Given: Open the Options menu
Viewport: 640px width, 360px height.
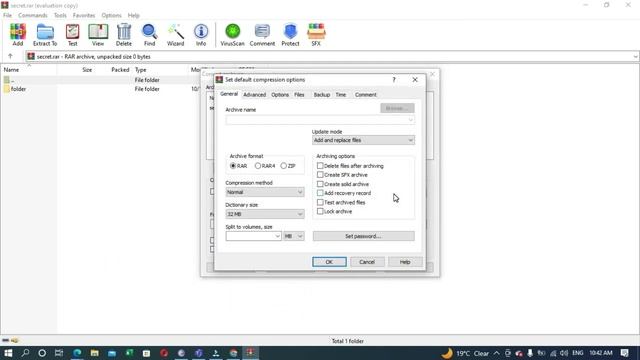Looking at the screenshot, I should [111, 15].
